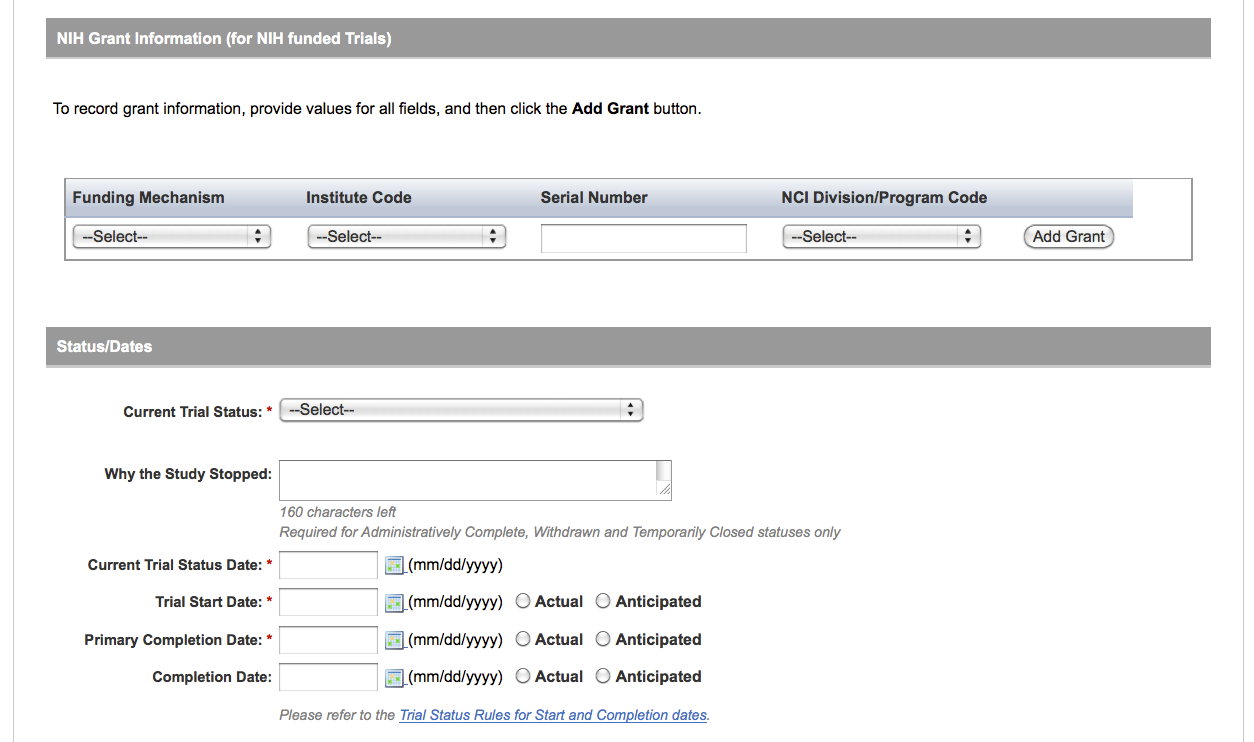Open calendar for Primary Completion Date

tap(393, 640)
